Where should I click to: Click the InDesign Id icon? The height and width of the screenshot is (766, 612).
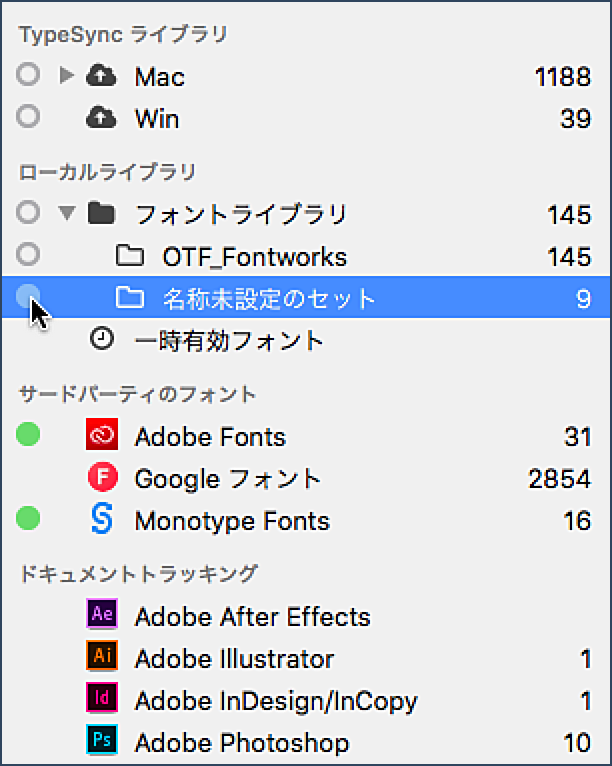click(x=102, y=698)
